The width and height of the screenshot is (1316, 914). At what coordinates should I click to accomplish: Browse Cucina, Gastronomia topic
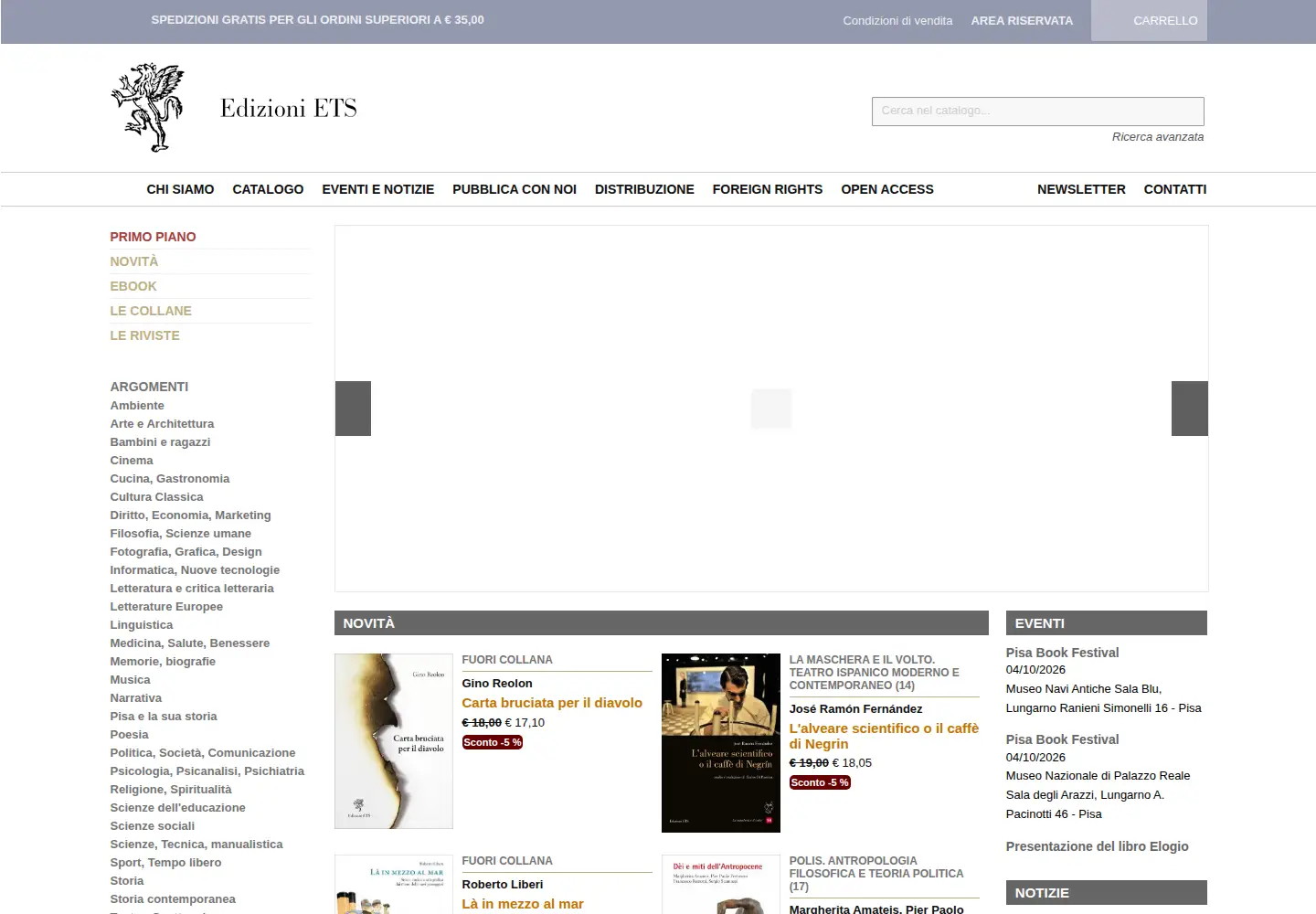[170, 479]
